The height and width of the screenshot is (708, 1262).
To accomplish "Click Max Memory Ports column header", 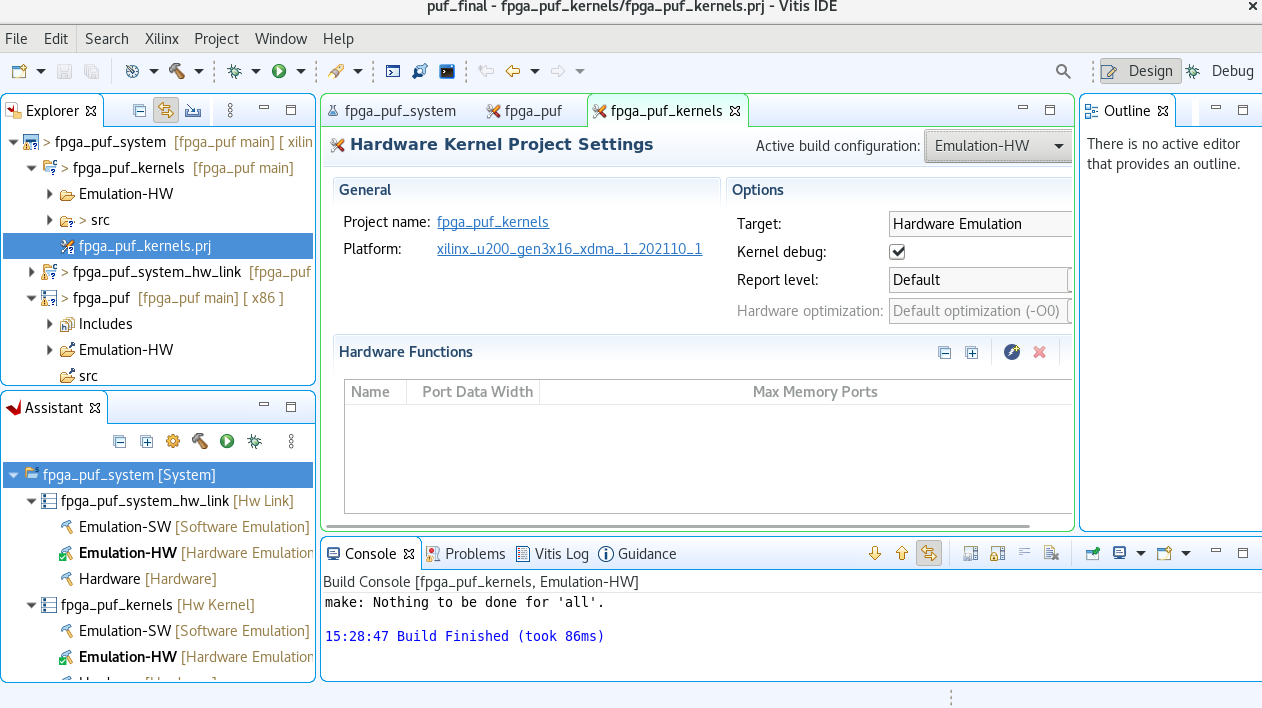I will pos(815,392).
